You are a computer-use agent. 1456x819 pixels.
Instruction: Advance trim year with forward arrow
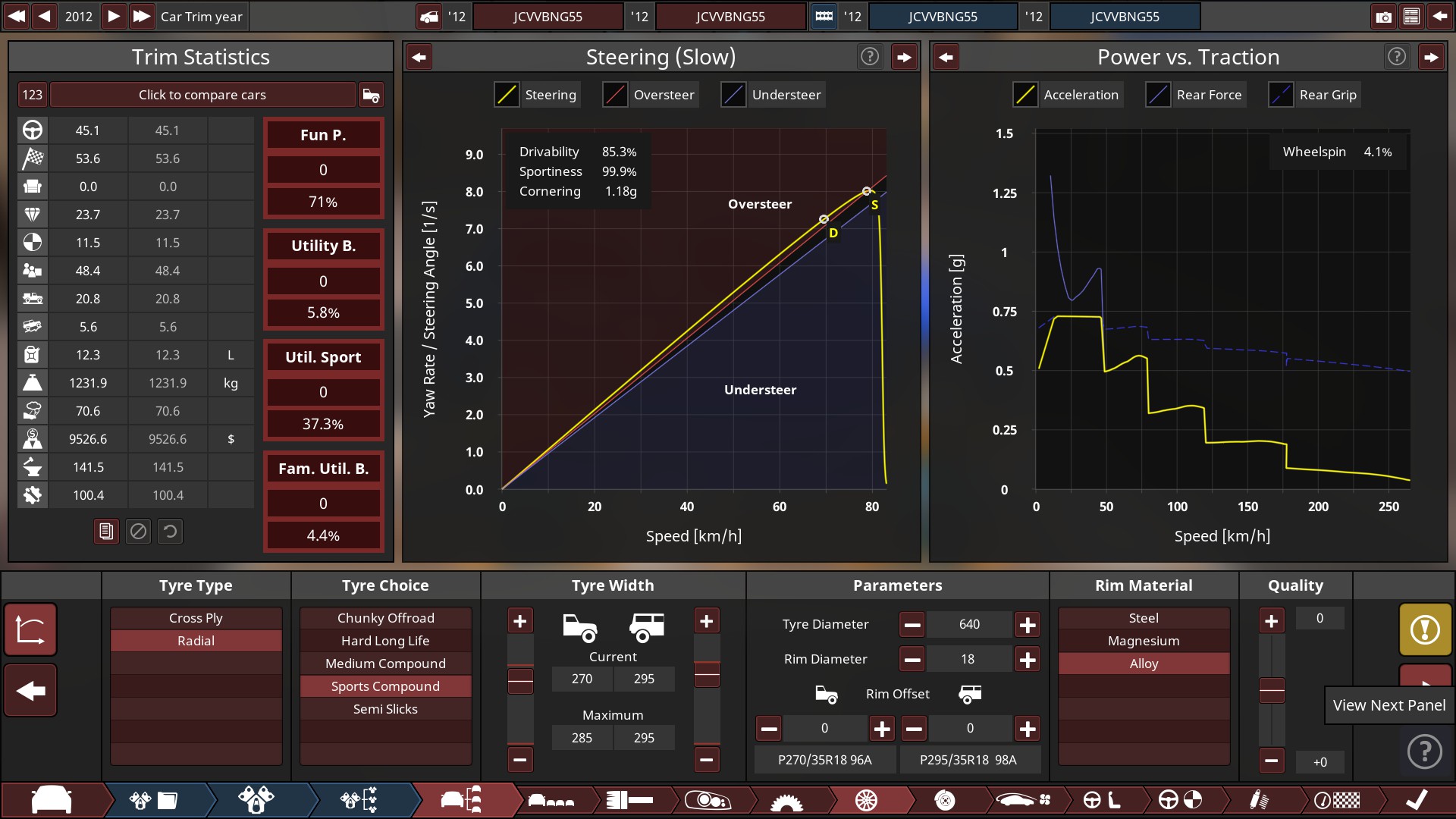[113, 16]
